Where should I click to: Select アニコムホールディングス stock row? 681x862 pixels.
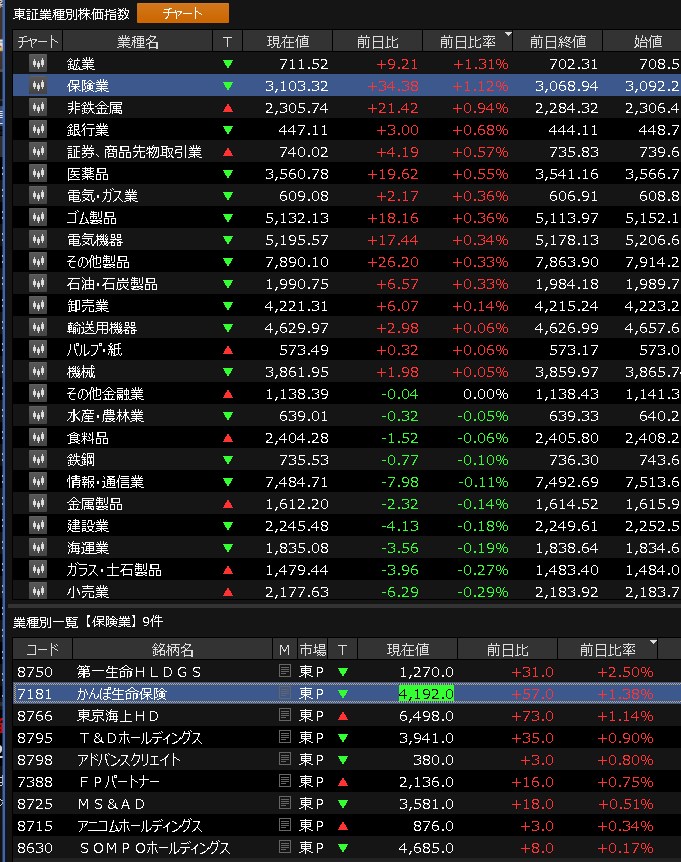(347, 826)
